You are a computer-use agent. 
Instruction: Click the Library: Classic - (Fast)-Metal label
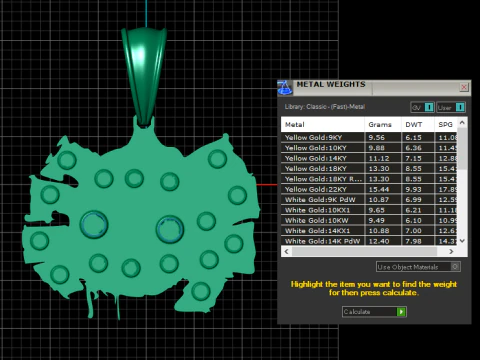coord(325,107)
